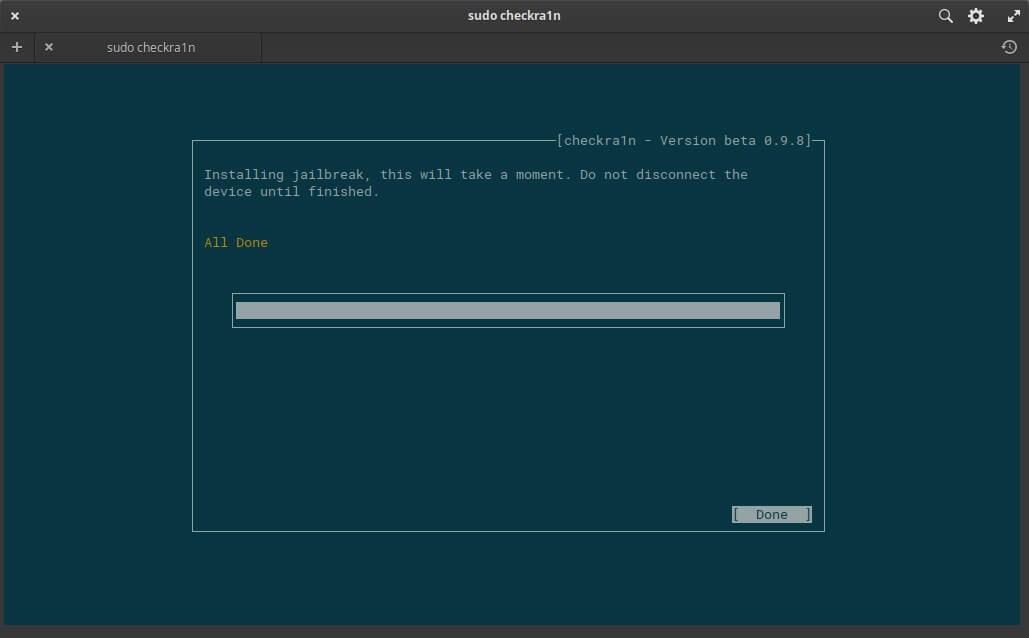Open terminal settings gear menu

coord(976,16)
